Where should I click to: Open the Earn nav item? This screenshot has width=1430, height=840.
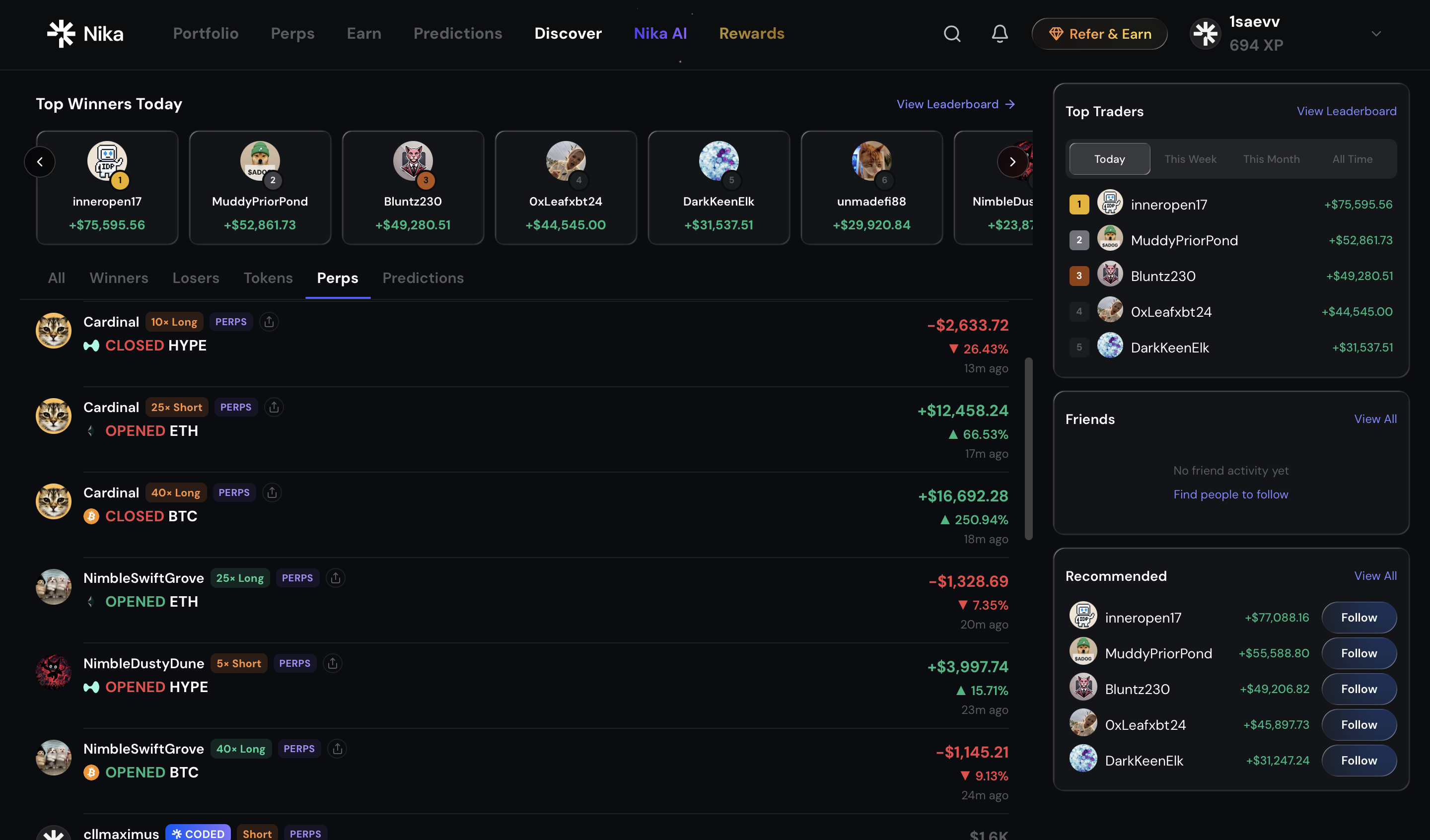coord(364,33)
